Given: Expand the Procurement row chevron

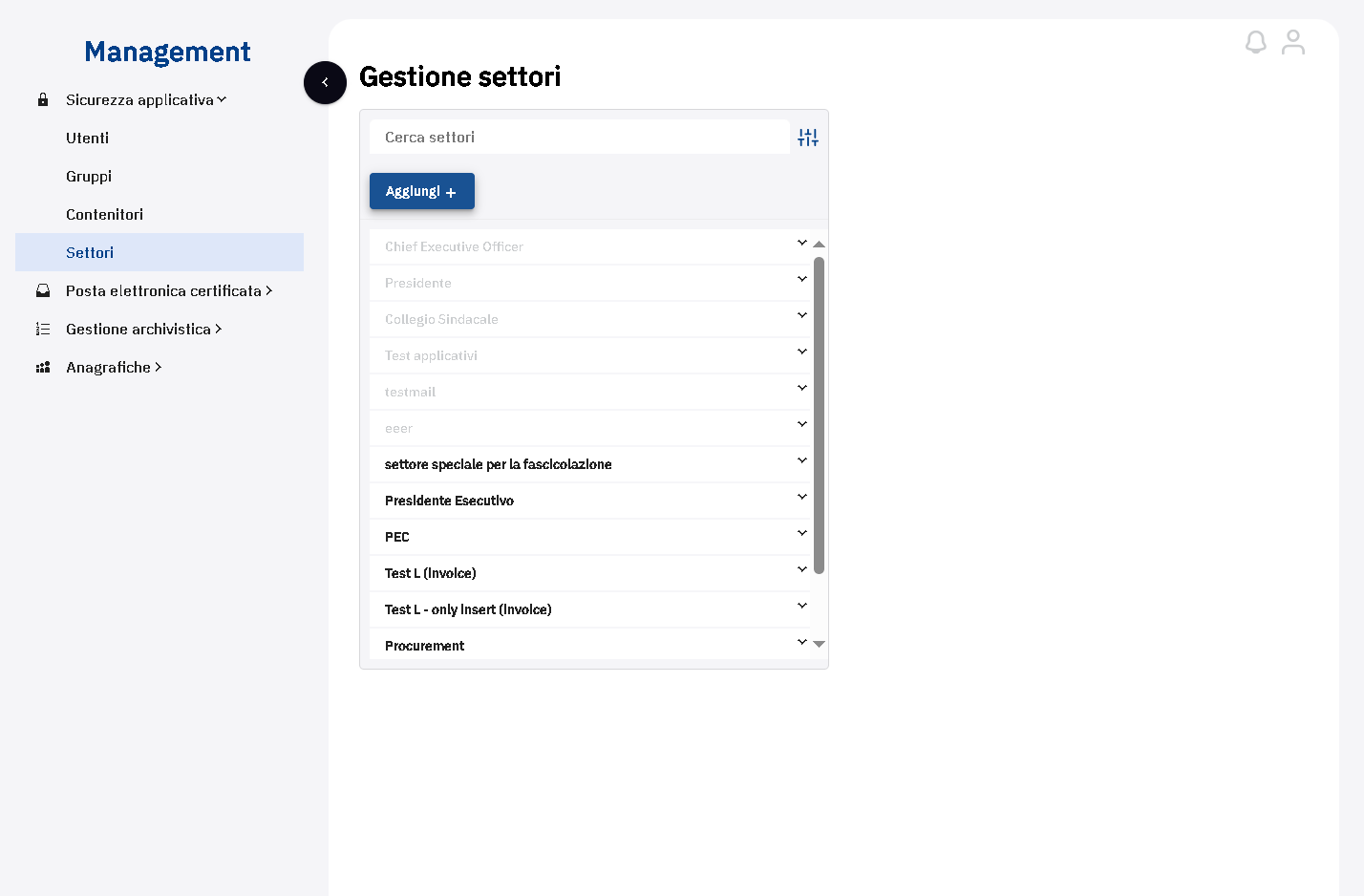Looking at the screenshot, I should click(802, 642).
